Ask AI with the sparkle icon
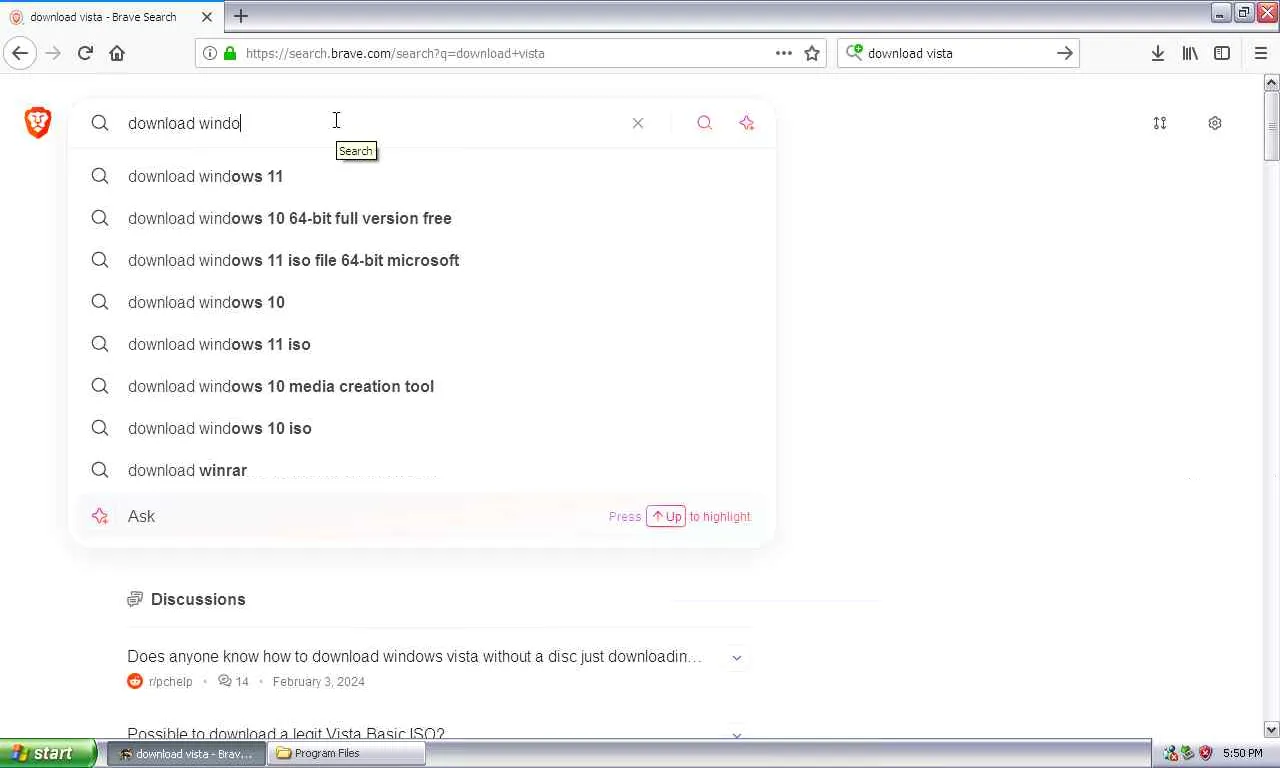This screenshot has width=1280, height=768. click(x=747, y=123)
